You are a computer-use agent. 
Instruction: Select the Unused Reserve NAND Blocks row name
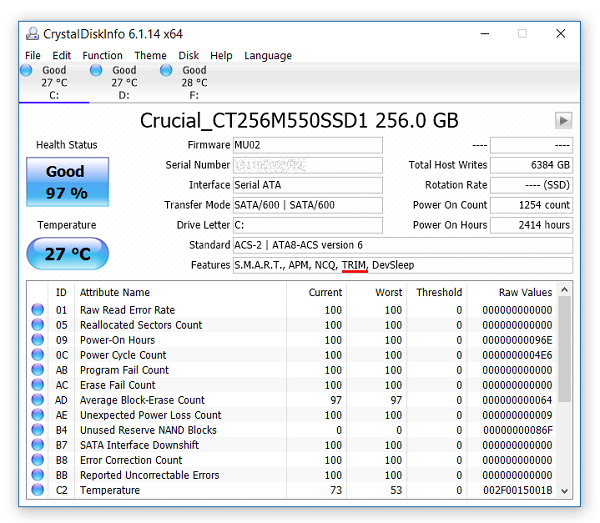pyautogui.click(x=148, y=430)
